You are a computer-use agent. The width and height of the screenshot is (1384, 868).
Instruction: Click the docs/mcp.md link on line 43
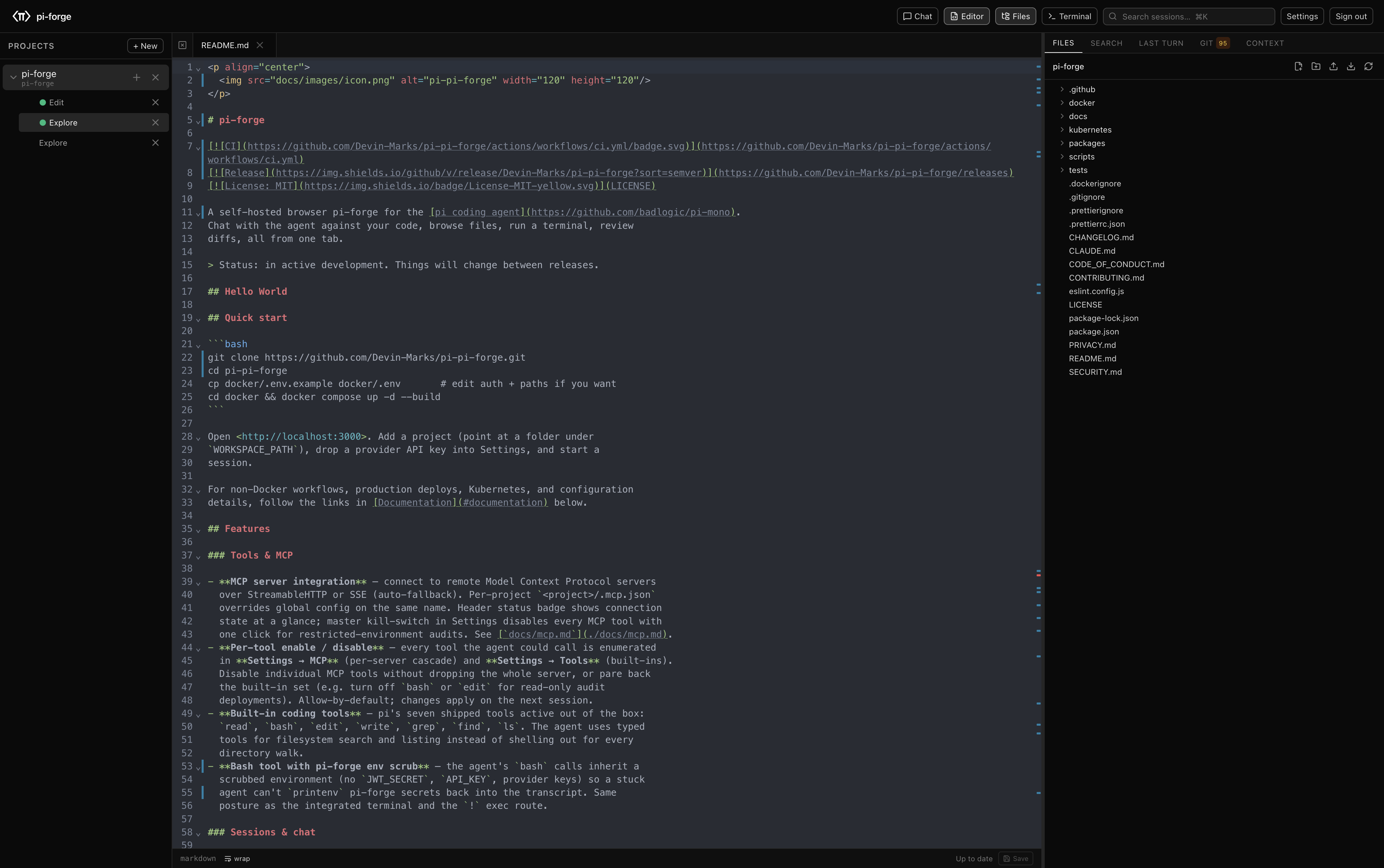582,635
